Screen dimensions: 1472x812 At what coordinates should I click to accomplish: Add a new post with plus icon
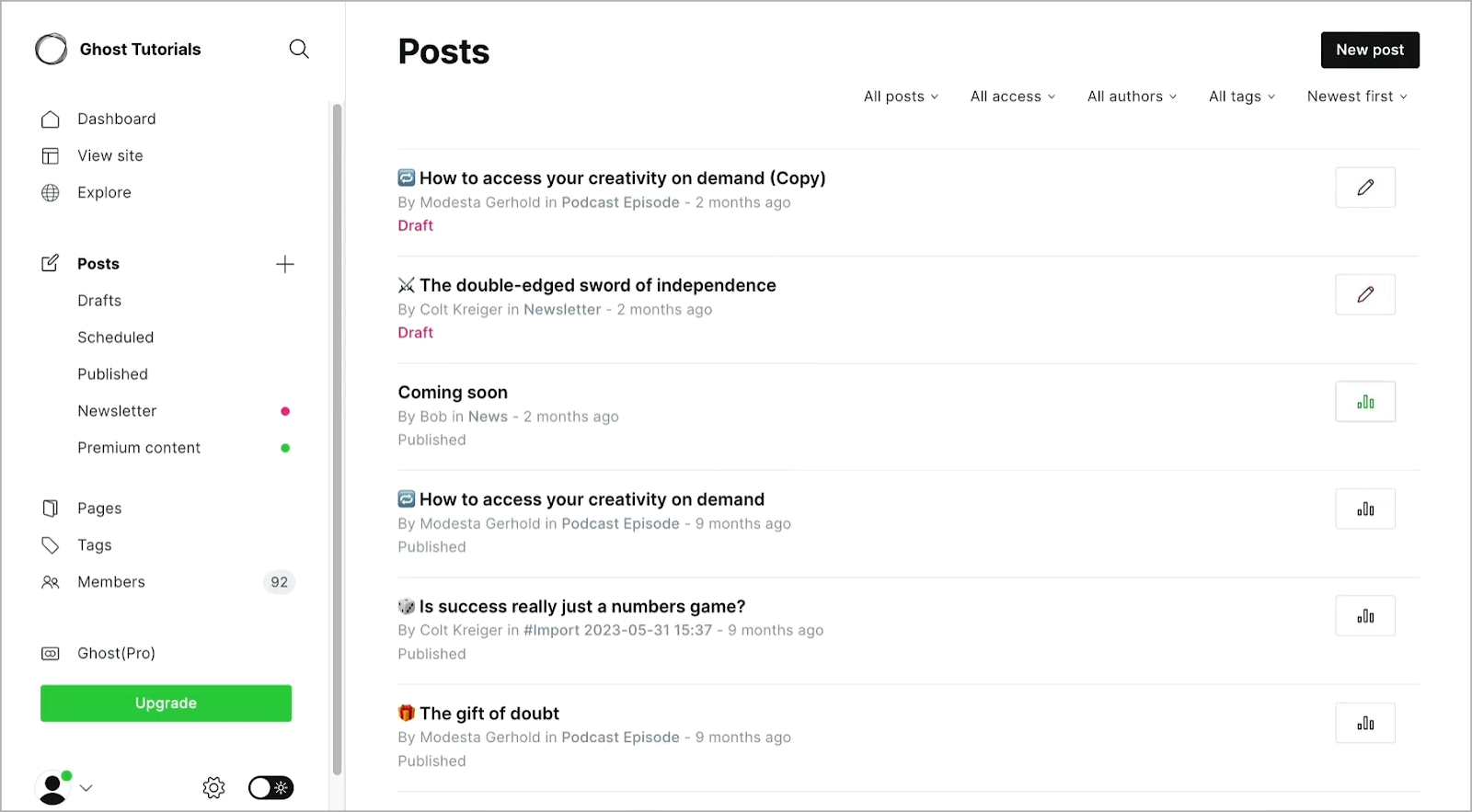click(x=285, y=265)
